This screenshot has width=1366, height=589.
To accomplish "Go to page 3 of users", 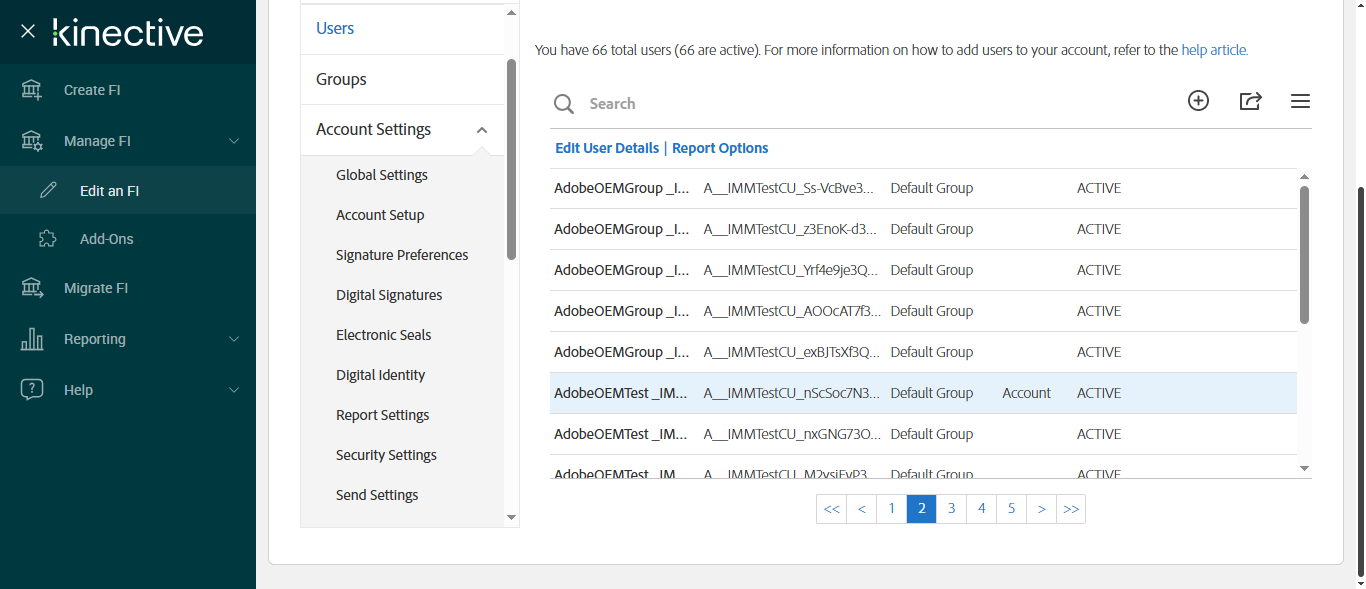I will pyautogui.click(x=951, y=509).
